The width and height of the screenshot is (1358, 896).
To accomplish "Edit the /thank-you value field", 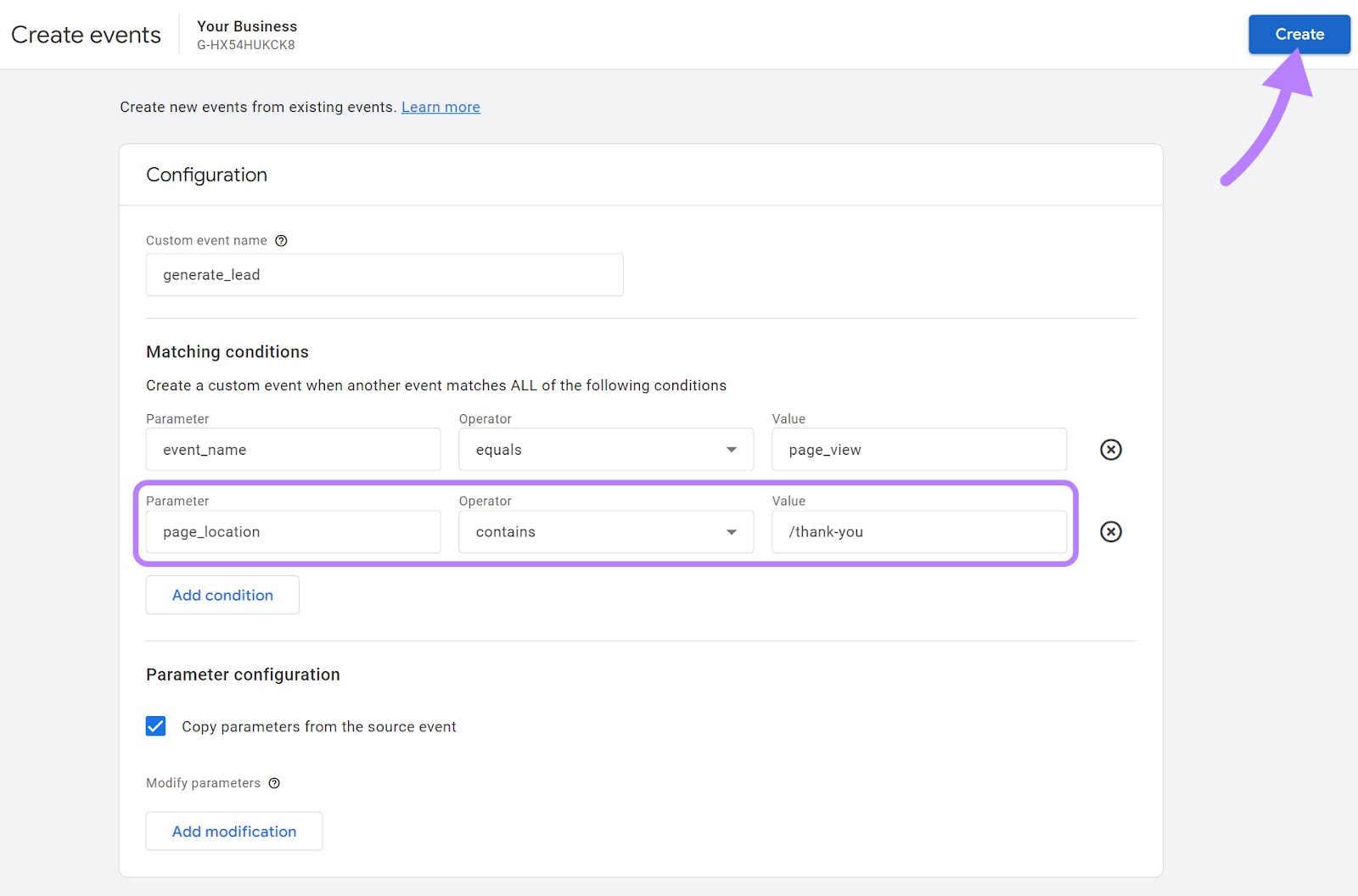I will click(918, 532).
